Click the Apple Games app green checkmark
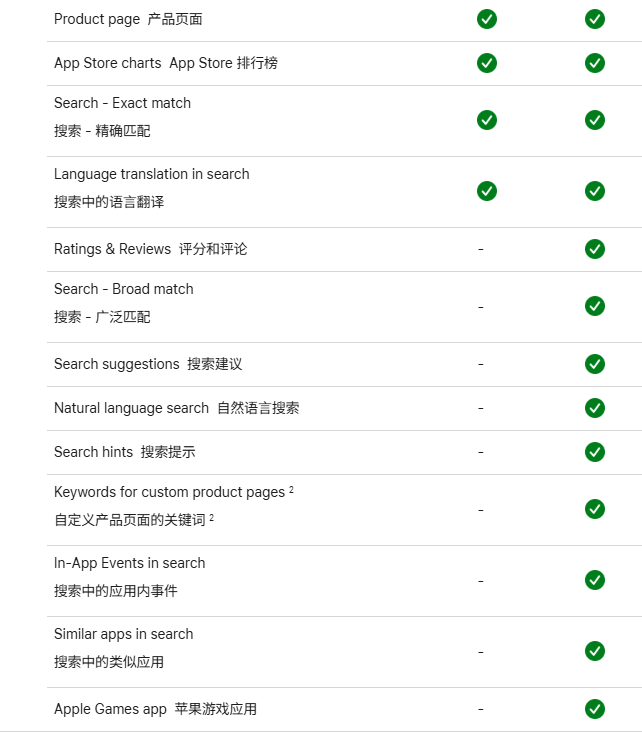This screenshot has height=732, width=642. (595, 709)
